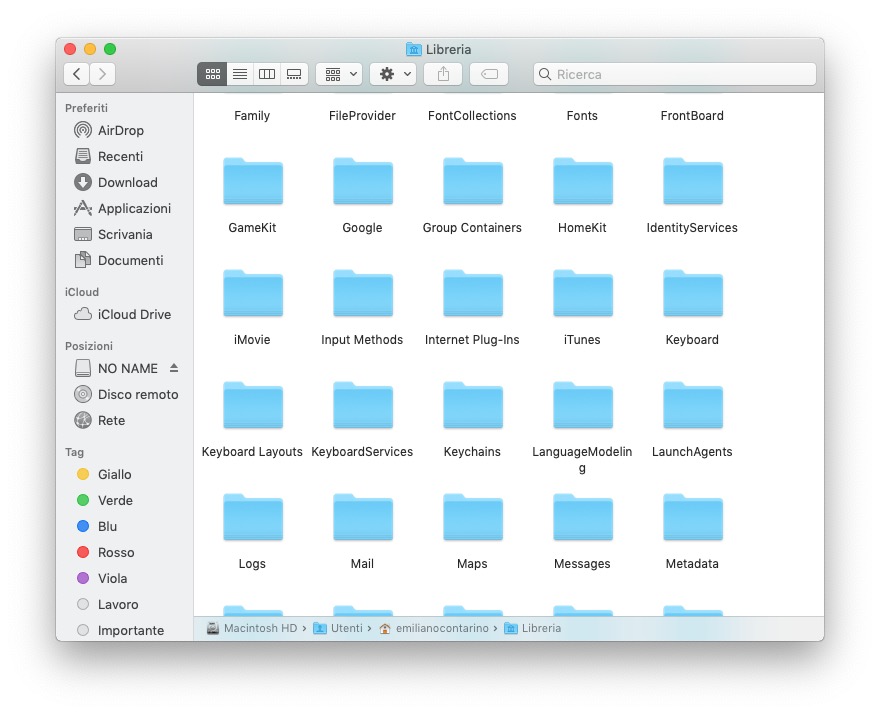The height and width of the screenshot is (715, 880).
Task: Open the action gear menu
Action: pos(392,73)
